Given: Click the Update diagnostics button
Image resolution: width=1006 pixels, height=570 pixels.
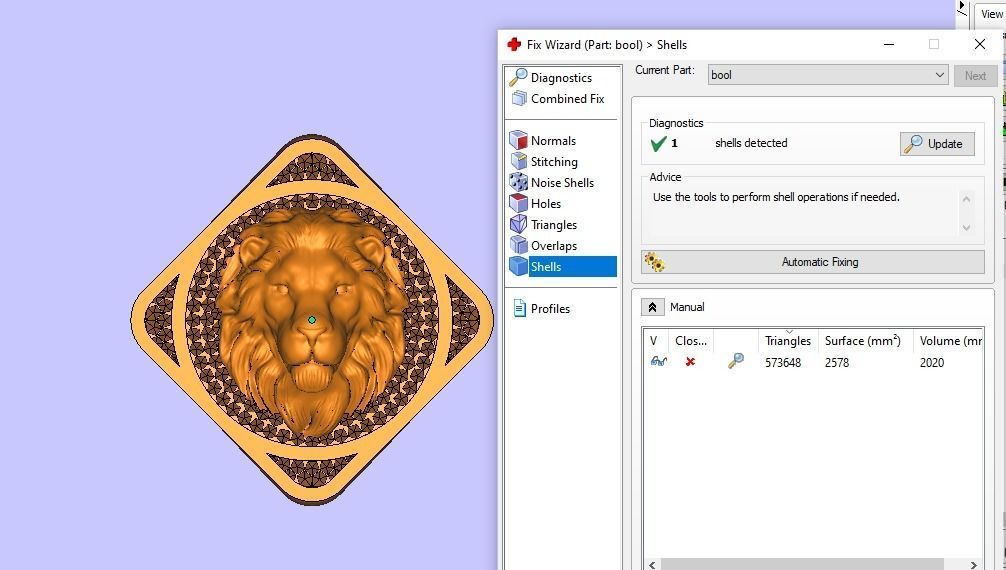Looking at the screenshot, I should point(937,144).
